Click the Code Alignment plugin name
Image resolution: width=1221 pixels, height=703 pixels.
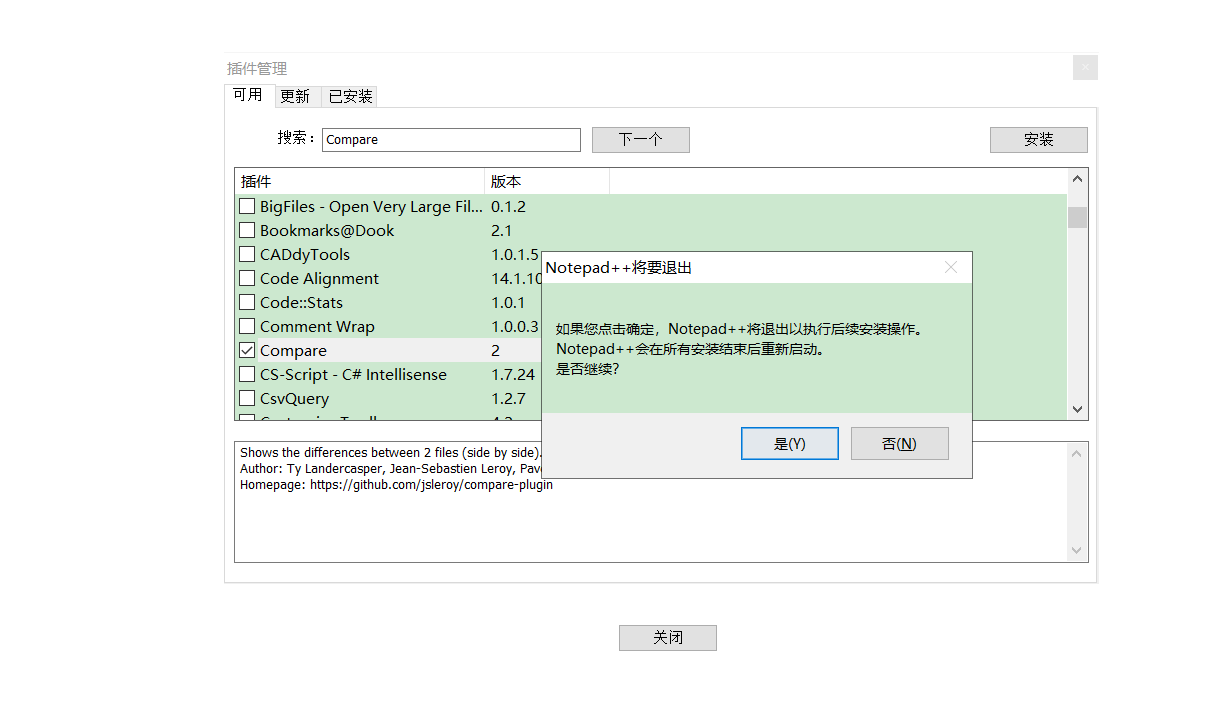pyautogui.click(x=319, y=279)
